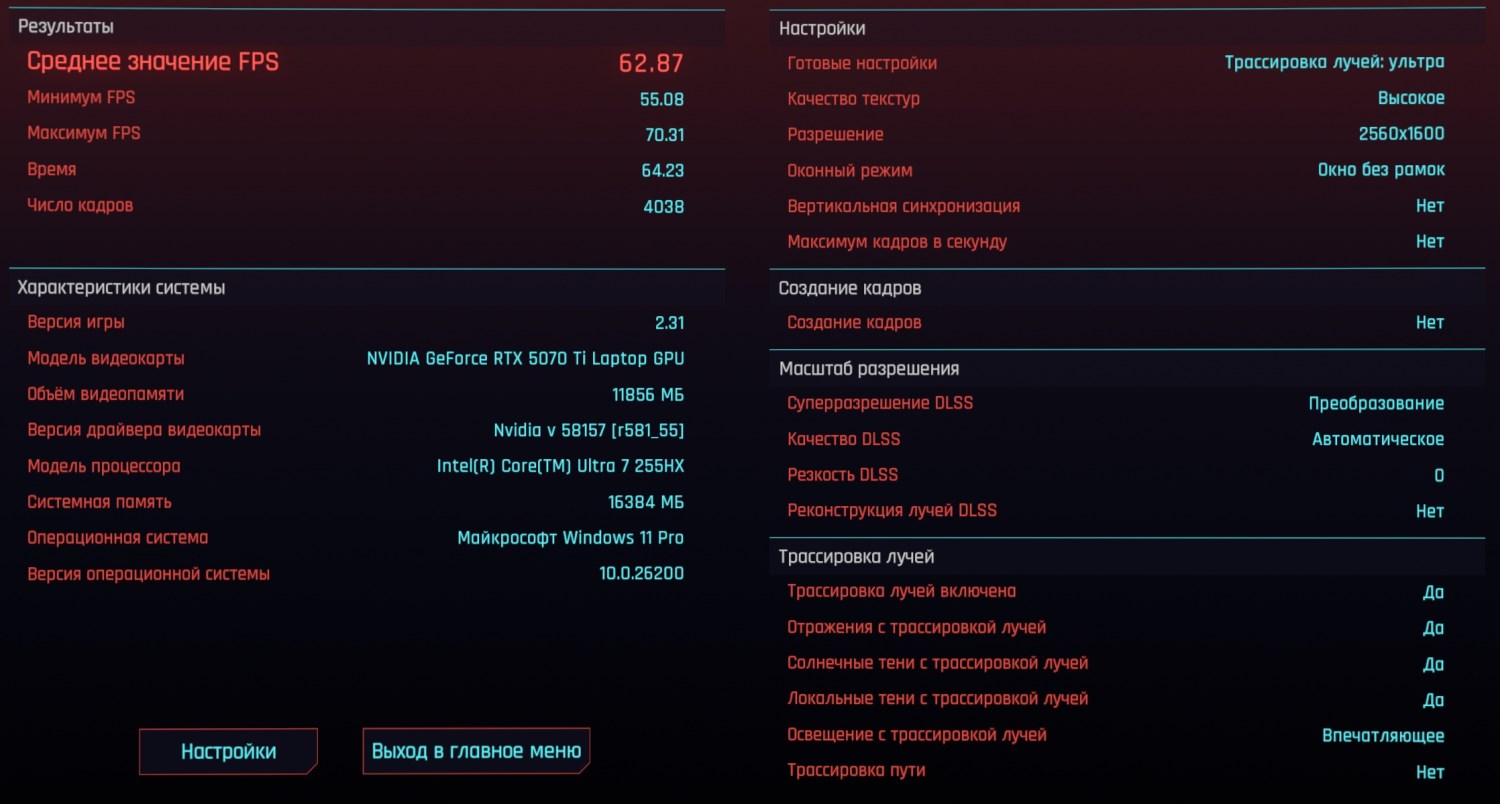1500x804 pixels.
Task: Click the Максимум кадров в секунду label
Action: click(897, 242)
